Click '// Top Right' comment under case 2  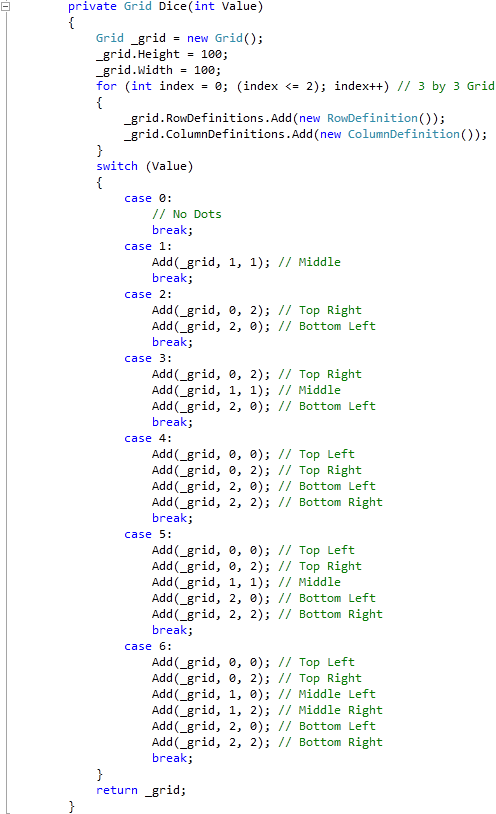pyautogui.click(x=320, y=310)
